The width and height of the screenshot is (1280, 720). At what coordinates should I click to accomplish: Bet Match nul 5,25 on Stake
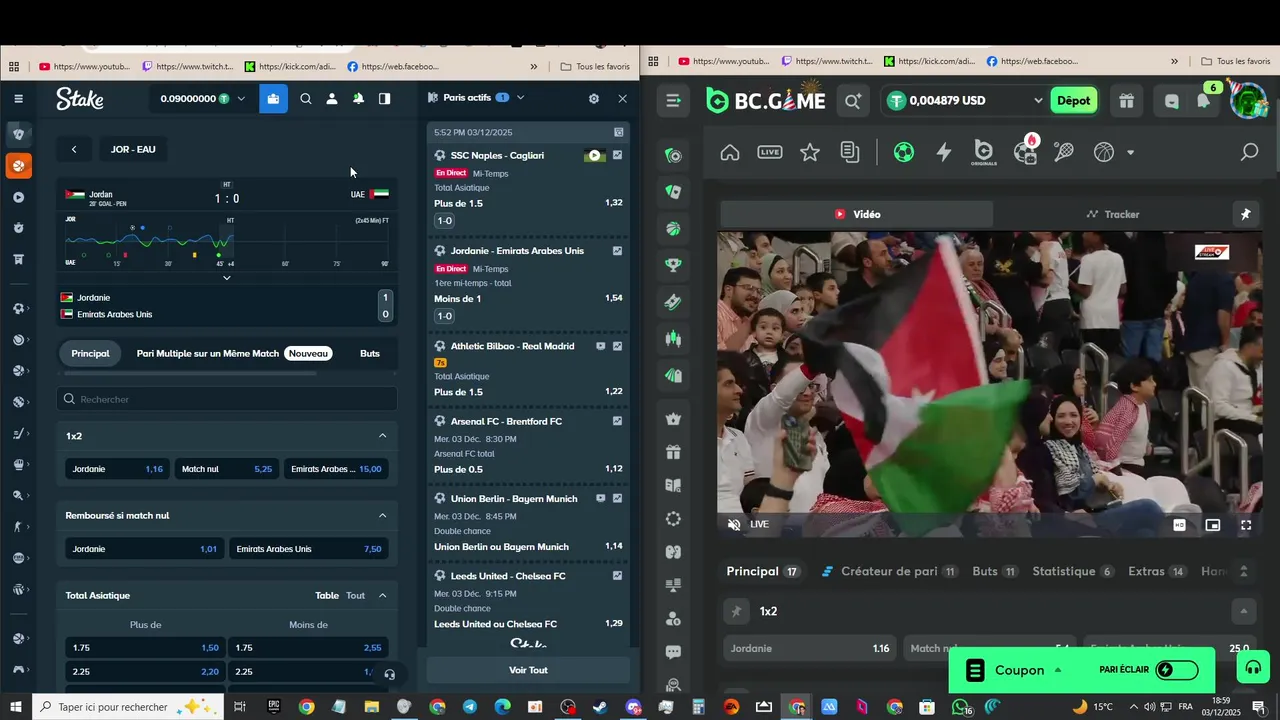226,469
